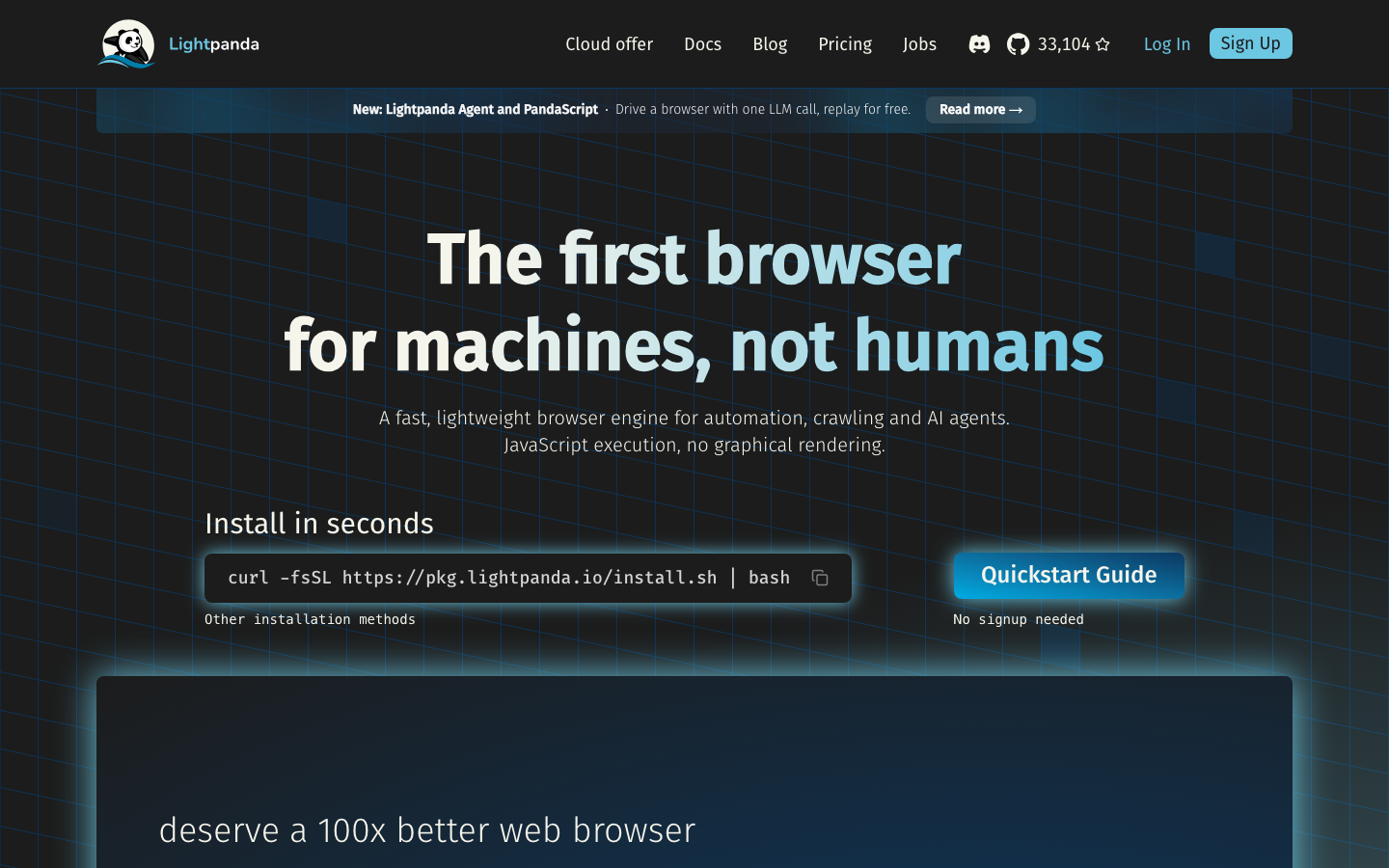Click the Log In link
1389x868 pixels.
(x=1167, y=44)
